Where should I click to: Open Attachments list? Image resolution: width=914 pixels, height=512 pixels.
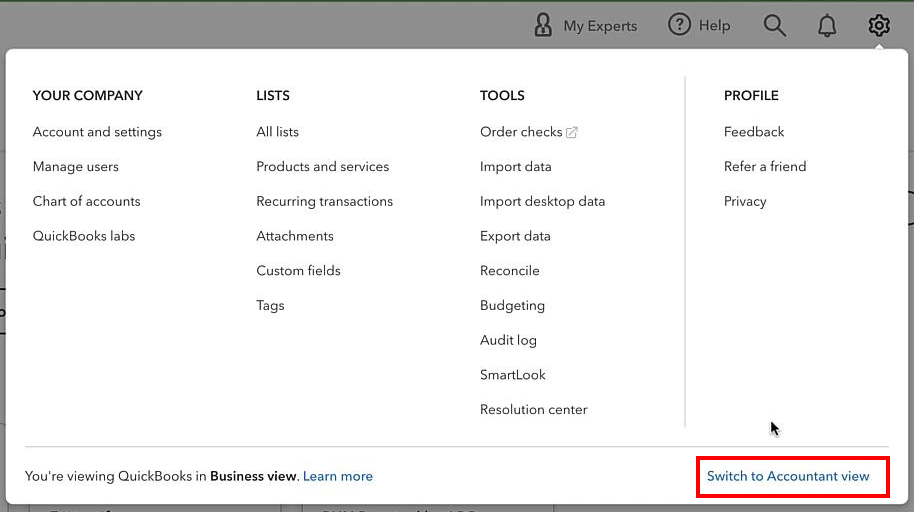(295, 236)
